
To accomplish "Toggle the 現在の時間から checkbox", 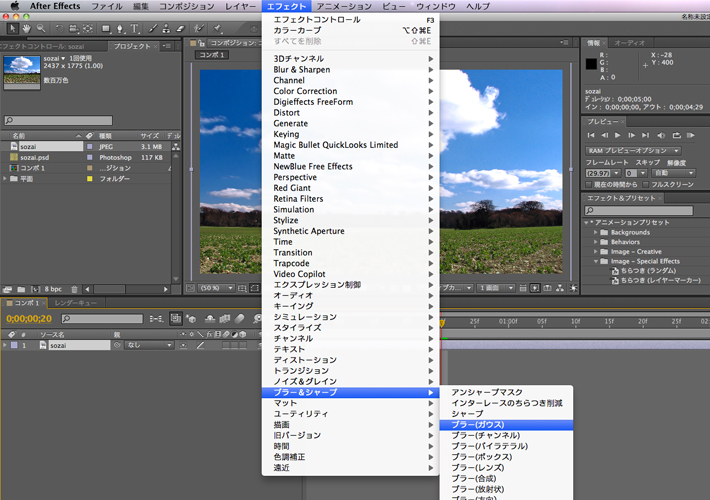I will [590, 185].
